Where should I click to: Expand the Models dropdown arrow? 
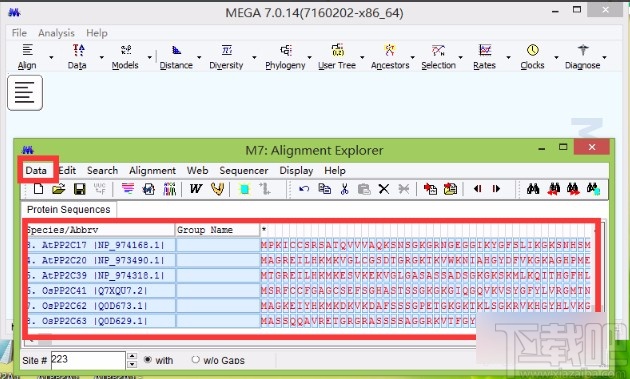coord(149,57)
